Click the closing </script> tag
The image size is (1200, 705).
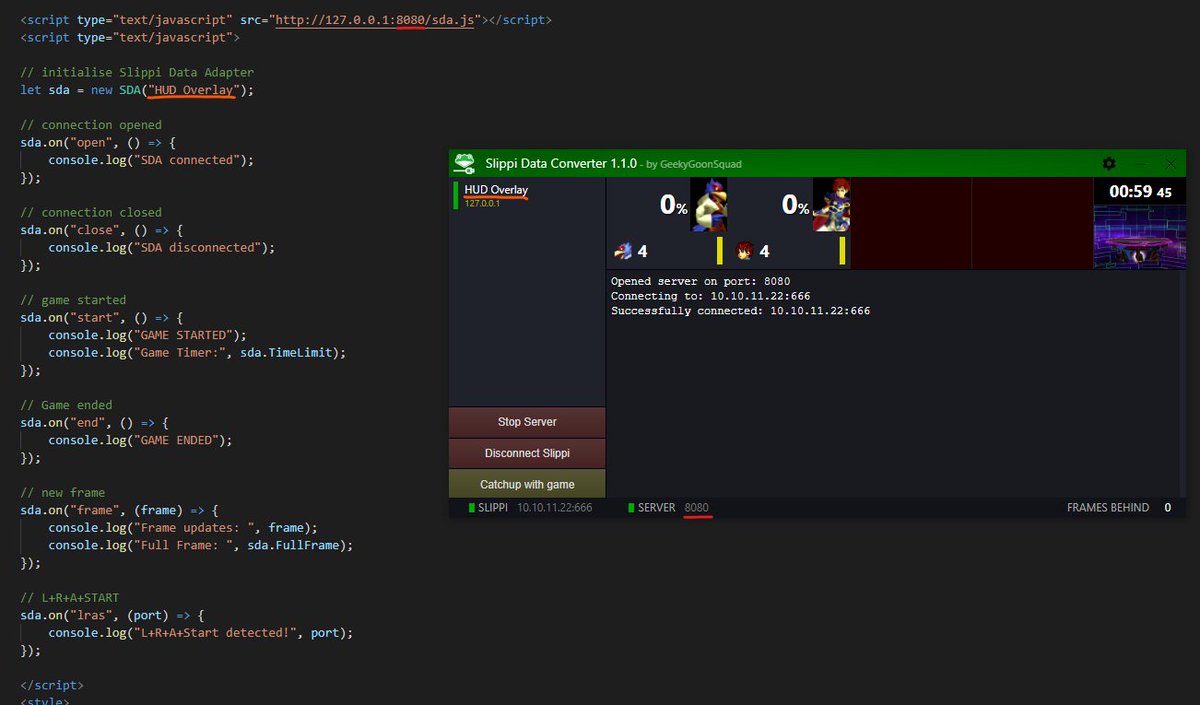click(x=52, y=686)
